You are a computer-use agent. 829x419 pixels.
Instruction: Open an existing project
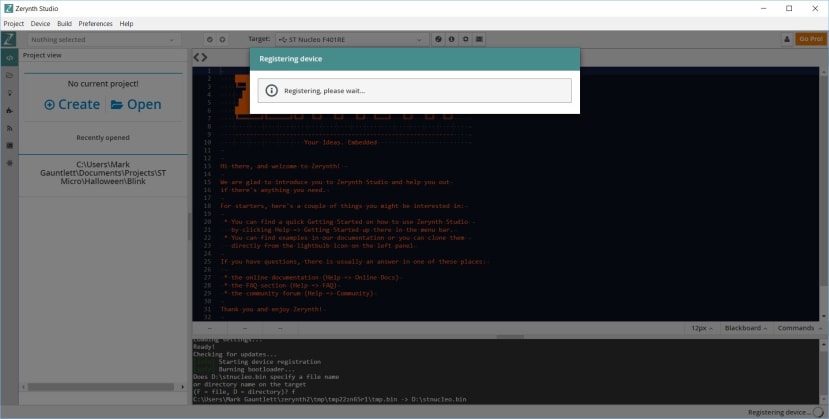coord(136,105)
